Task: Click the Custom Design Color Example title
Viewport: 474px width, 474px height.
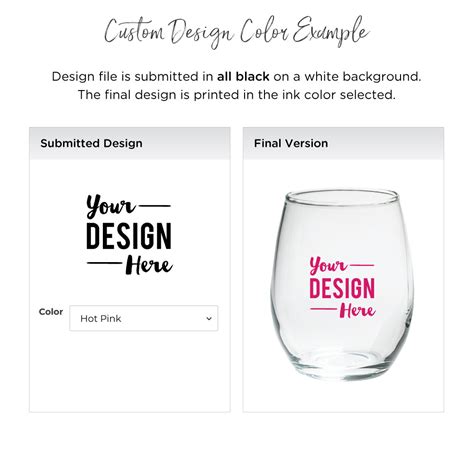Action: click(x=237, y=32)
